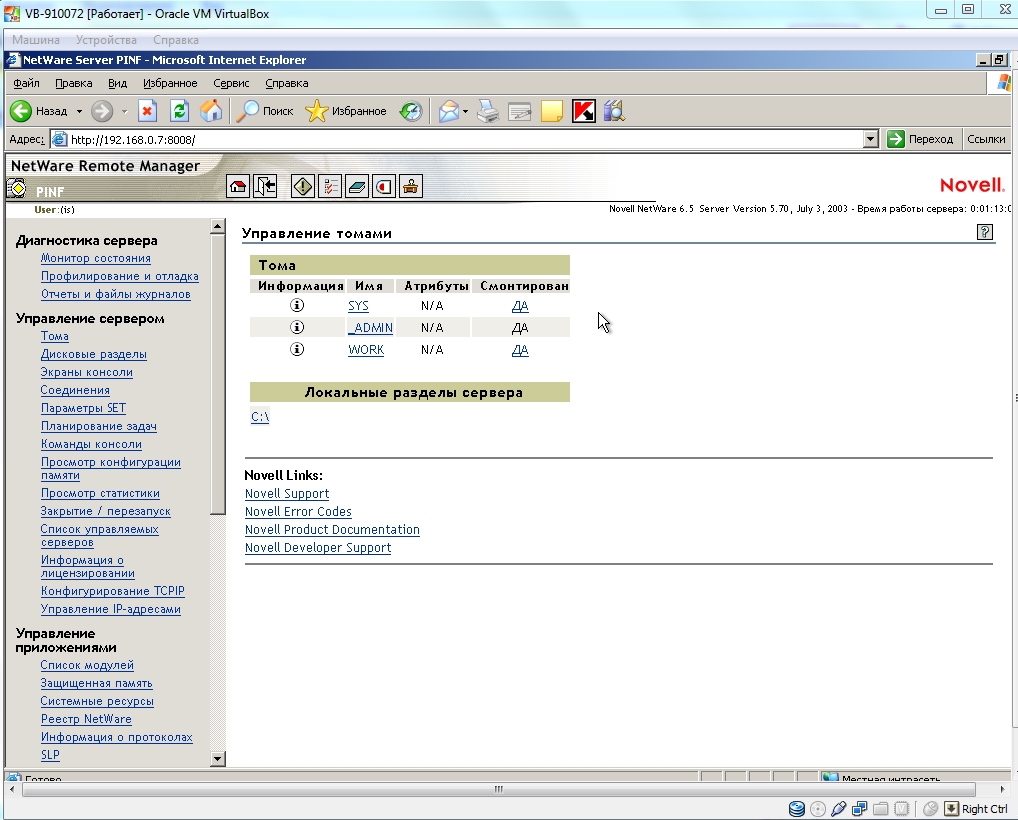
Task: Click the Ссылки links toolbar label
Action: tap(986, 139)
